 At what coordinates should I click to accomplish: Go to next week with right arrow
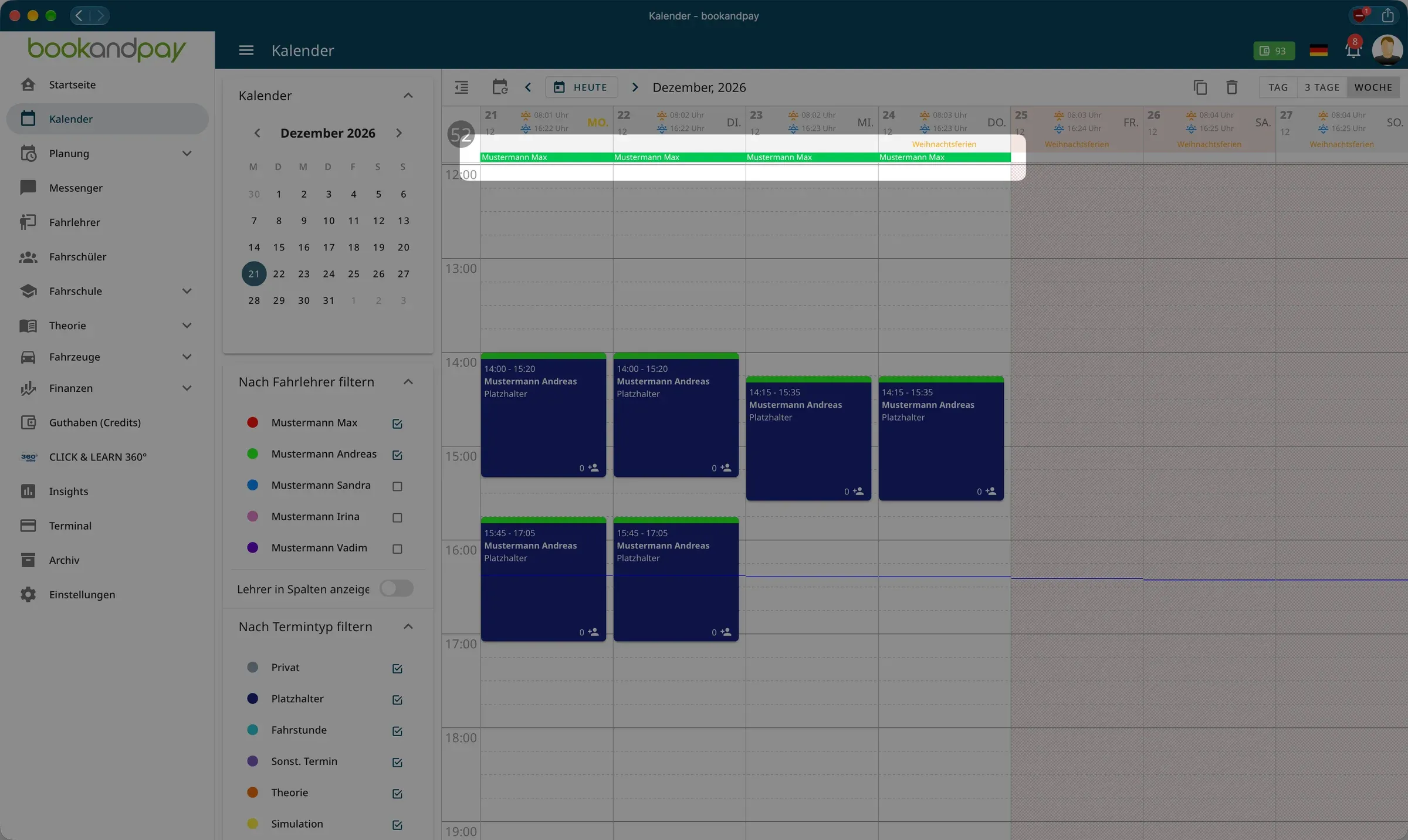pos(635,87)
